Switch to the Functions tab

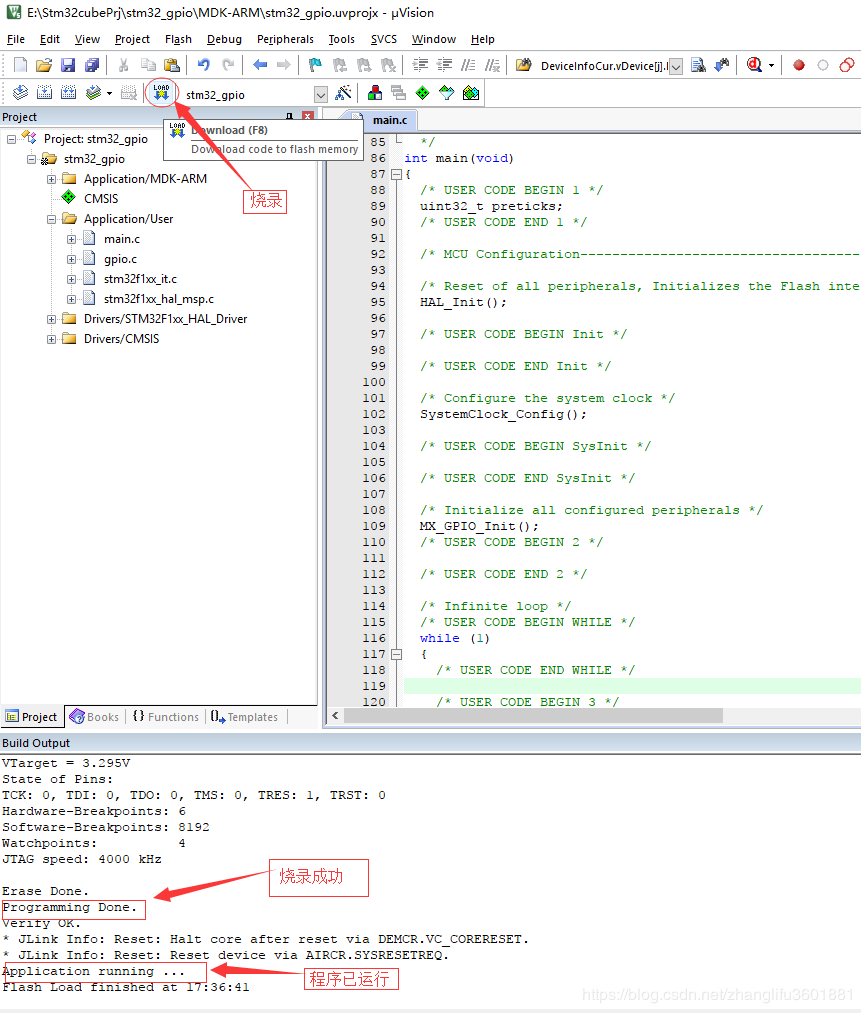(x=166, y=716)
